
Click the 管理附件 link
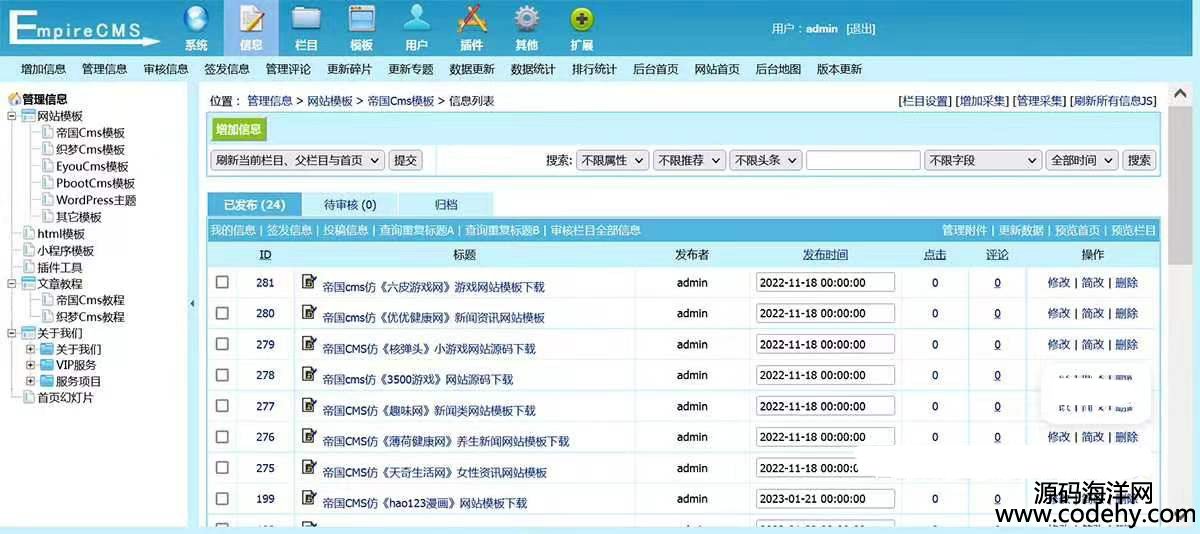tap(964, 230)
